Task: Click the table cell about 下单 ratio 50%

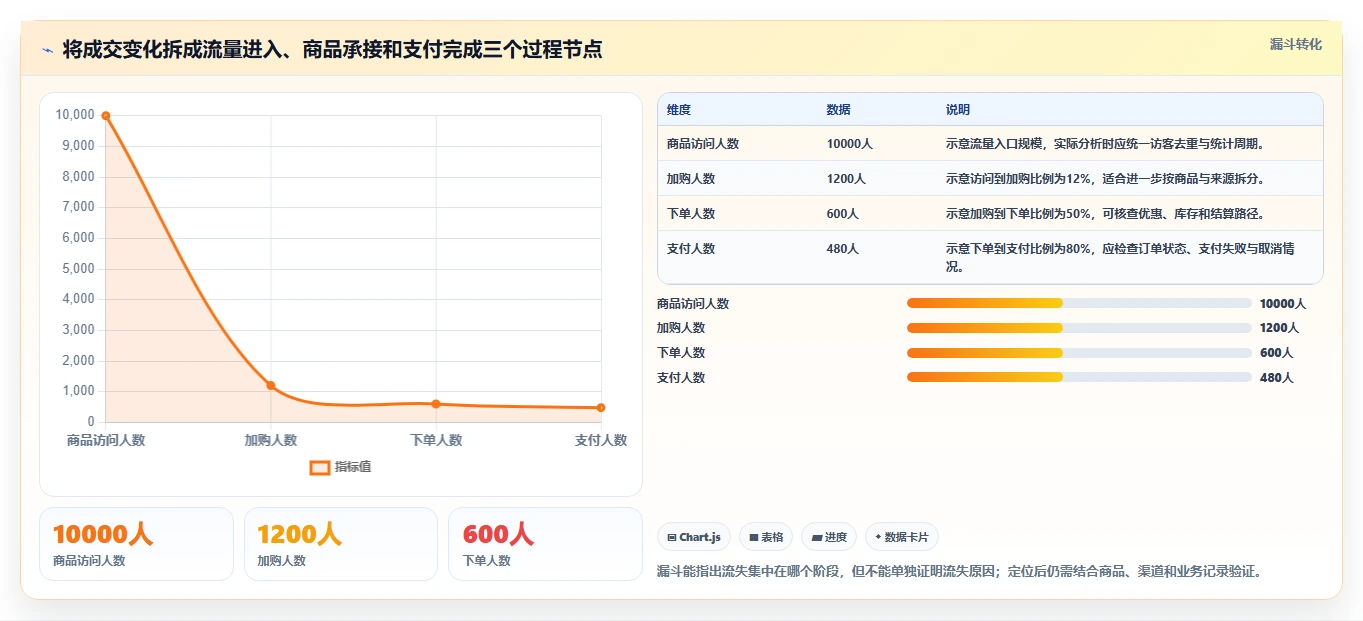Action: (1105, 214)
